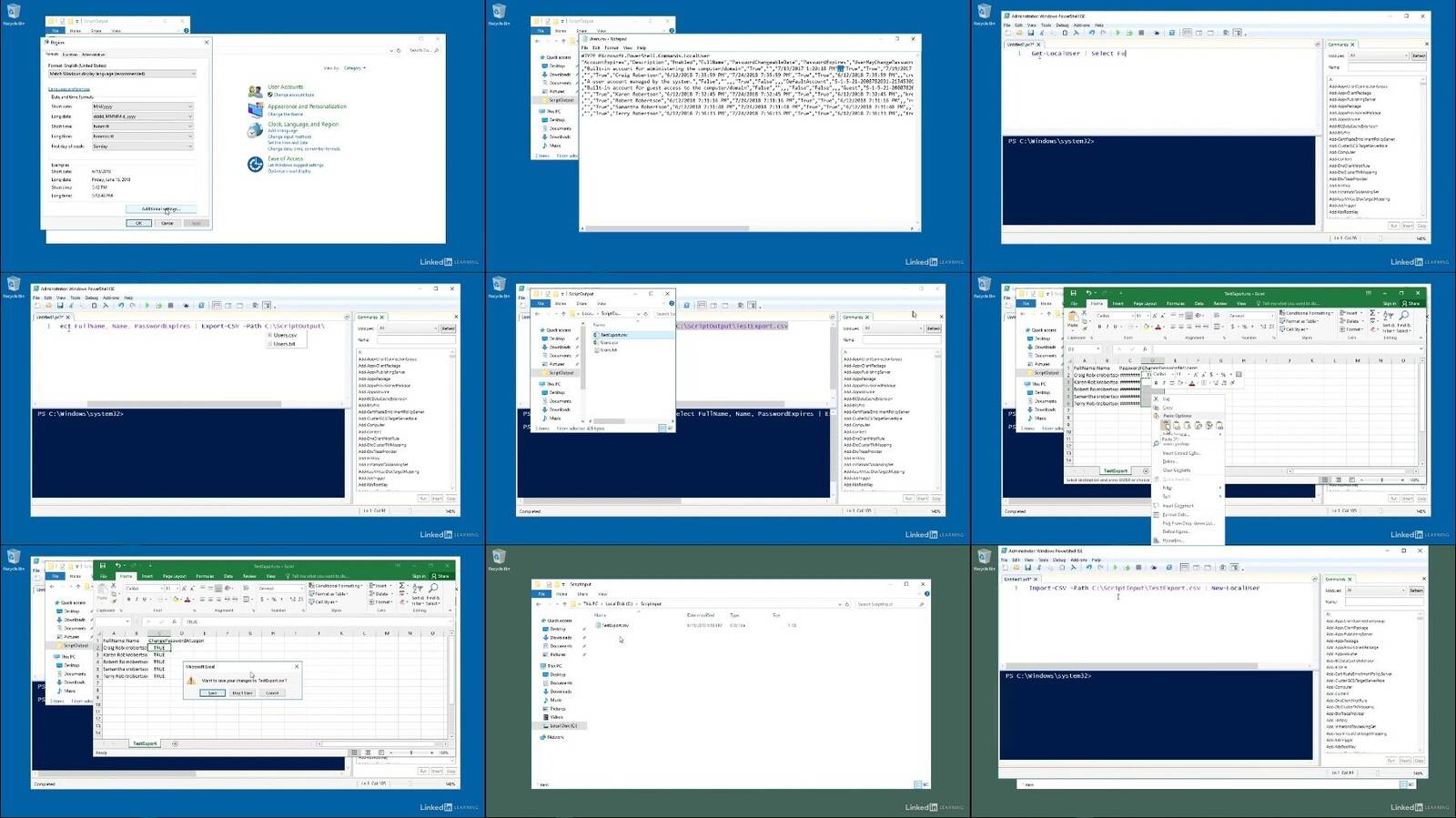
Task: Click the Control Panel address bar refresh icon
Action: pyautogui.click(x=399, y=50)
